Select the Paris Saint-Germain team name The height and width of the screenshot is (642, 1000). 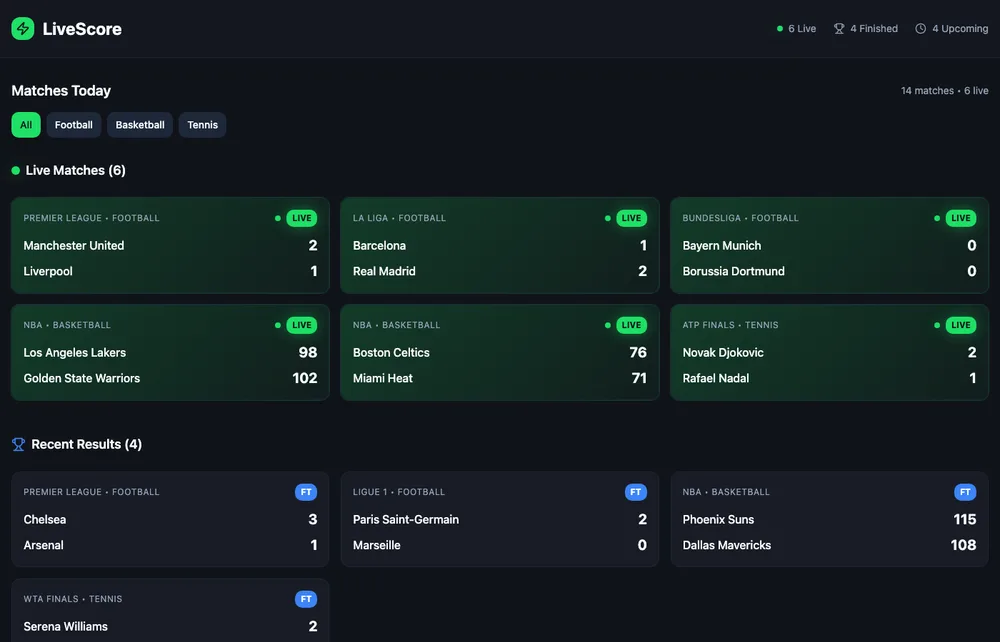point(406,520)
